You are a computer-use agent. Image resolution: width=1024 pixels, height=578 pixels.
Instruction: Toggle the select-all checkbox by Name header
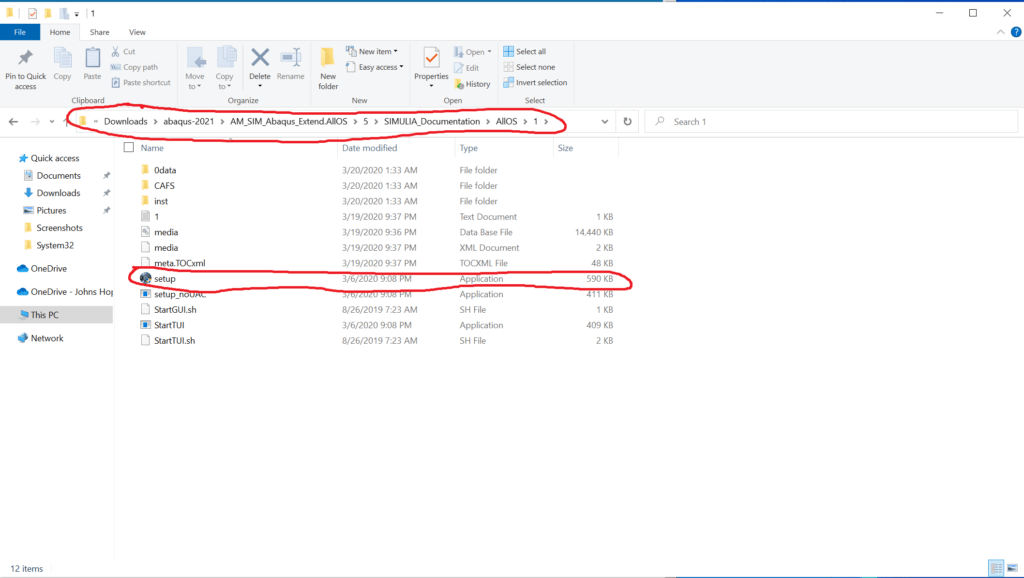(129, 148)
